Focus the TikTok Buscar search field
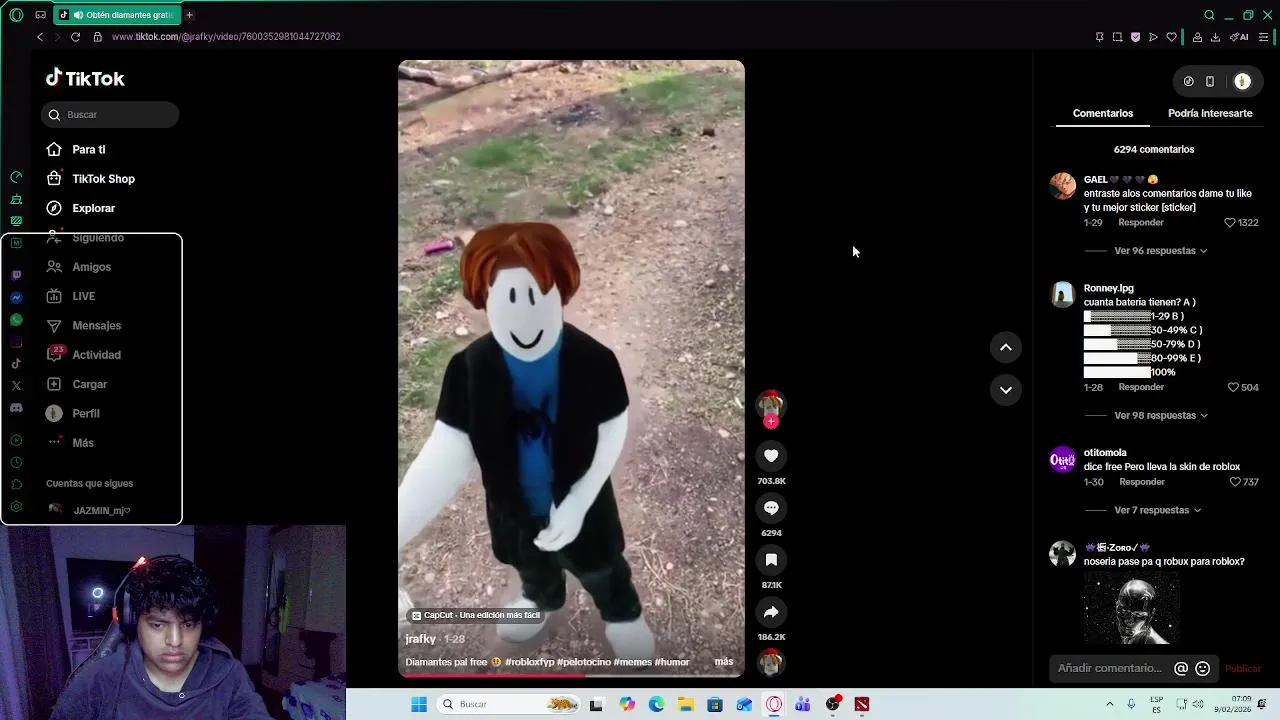Image resolution: width=1280 pixels, height=720 pixels. pos(110,115)
